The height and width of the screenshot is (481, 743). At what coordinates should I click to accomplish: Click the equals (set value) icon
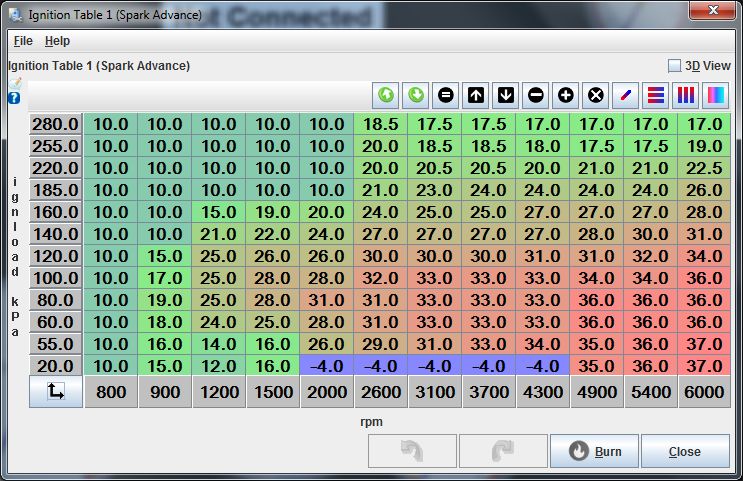(x=446, y=95)
